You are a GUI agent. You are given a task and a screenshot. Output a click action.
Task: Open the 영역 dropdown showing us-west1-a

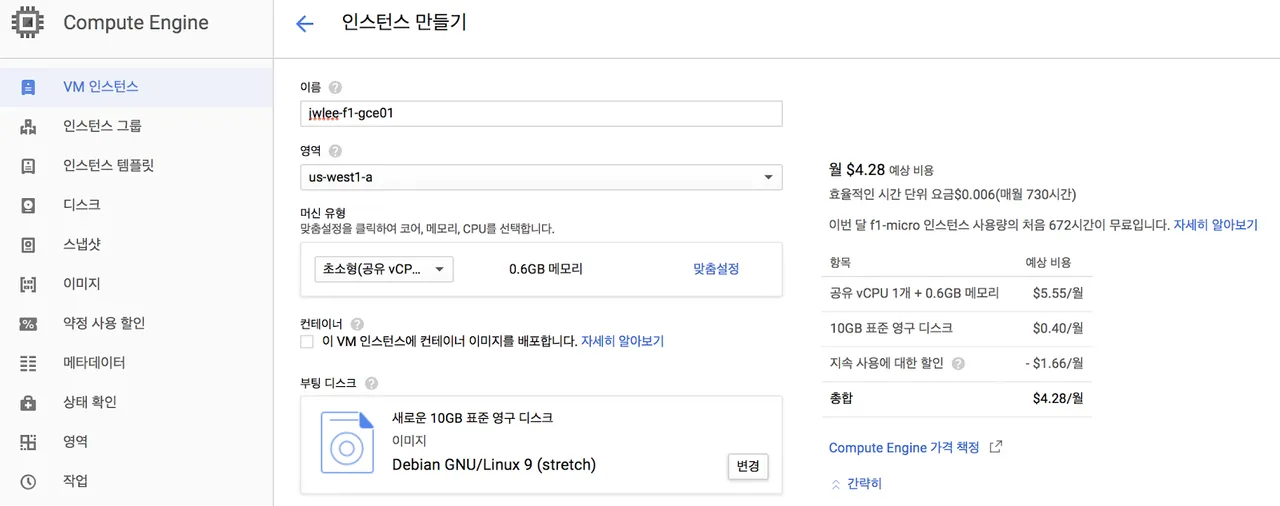(541, 177)
